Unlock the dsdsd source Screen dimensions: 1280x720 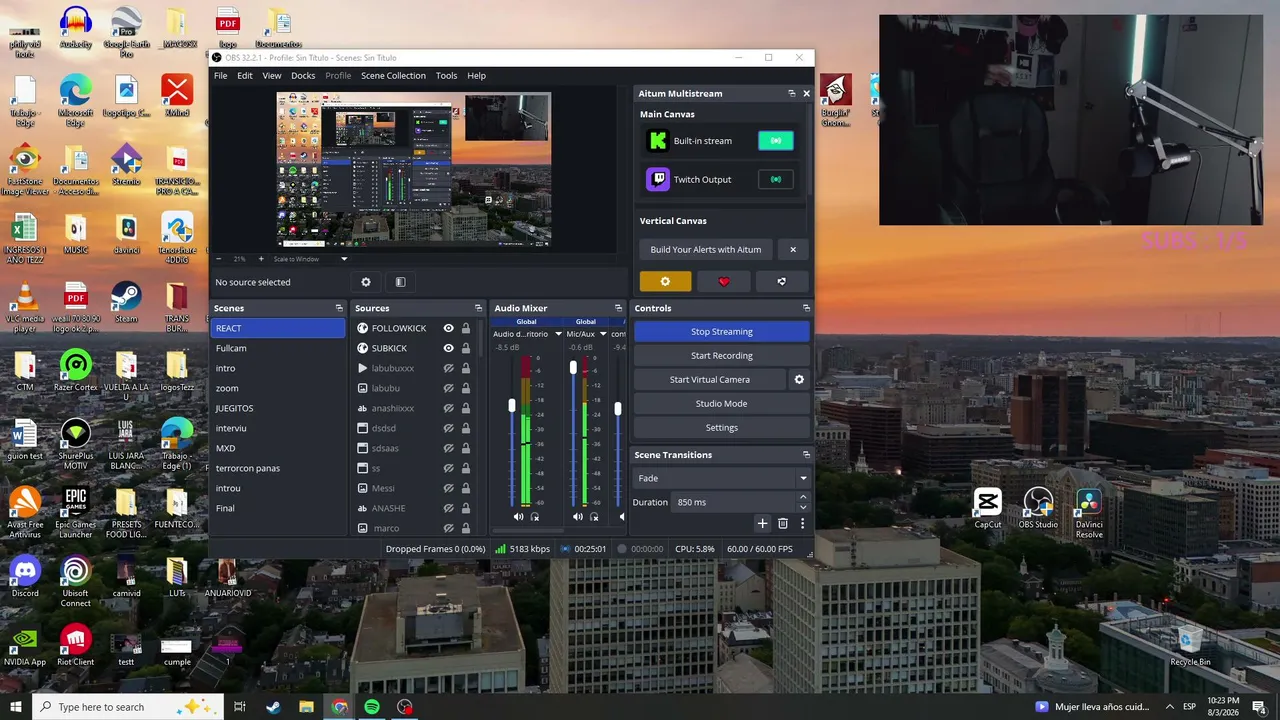click(x=466, y=428)
